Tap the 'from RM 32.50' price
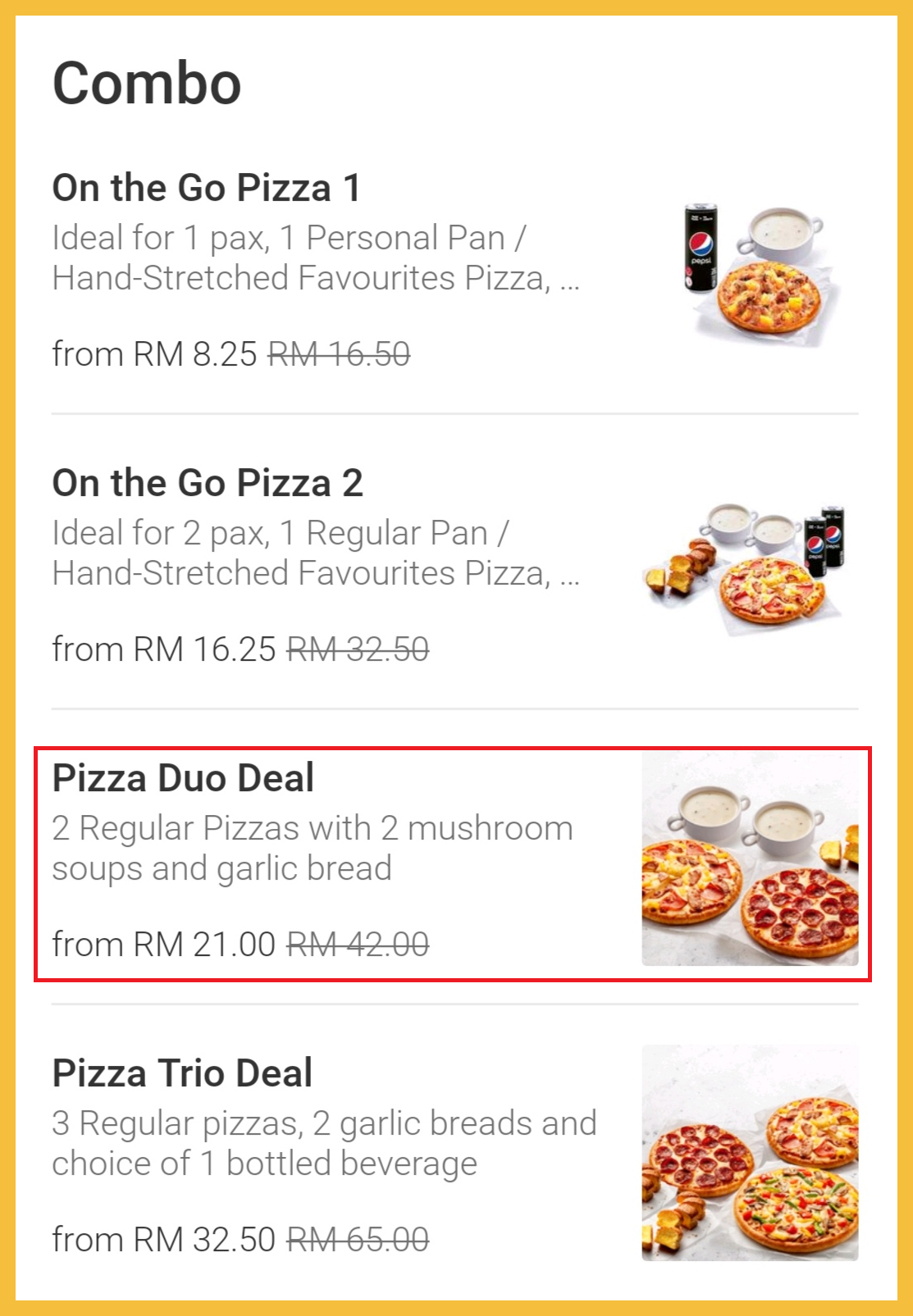Screen dimensions: 913x1316 163,1240
